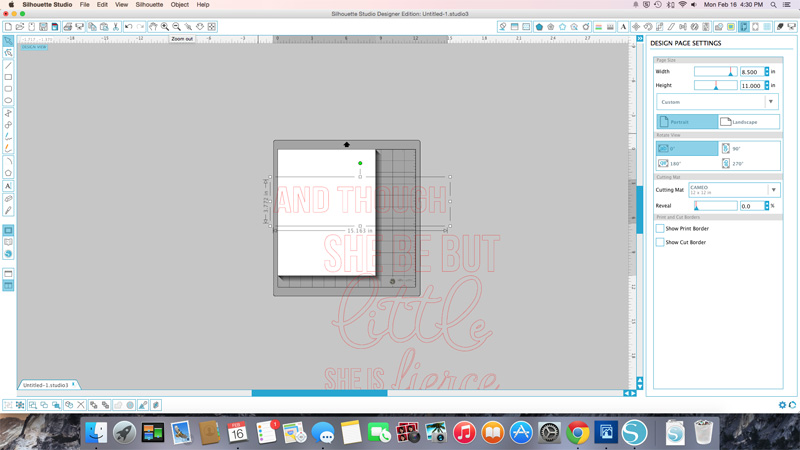Switch to the Untitled-1.studio3 document tab

48,385
